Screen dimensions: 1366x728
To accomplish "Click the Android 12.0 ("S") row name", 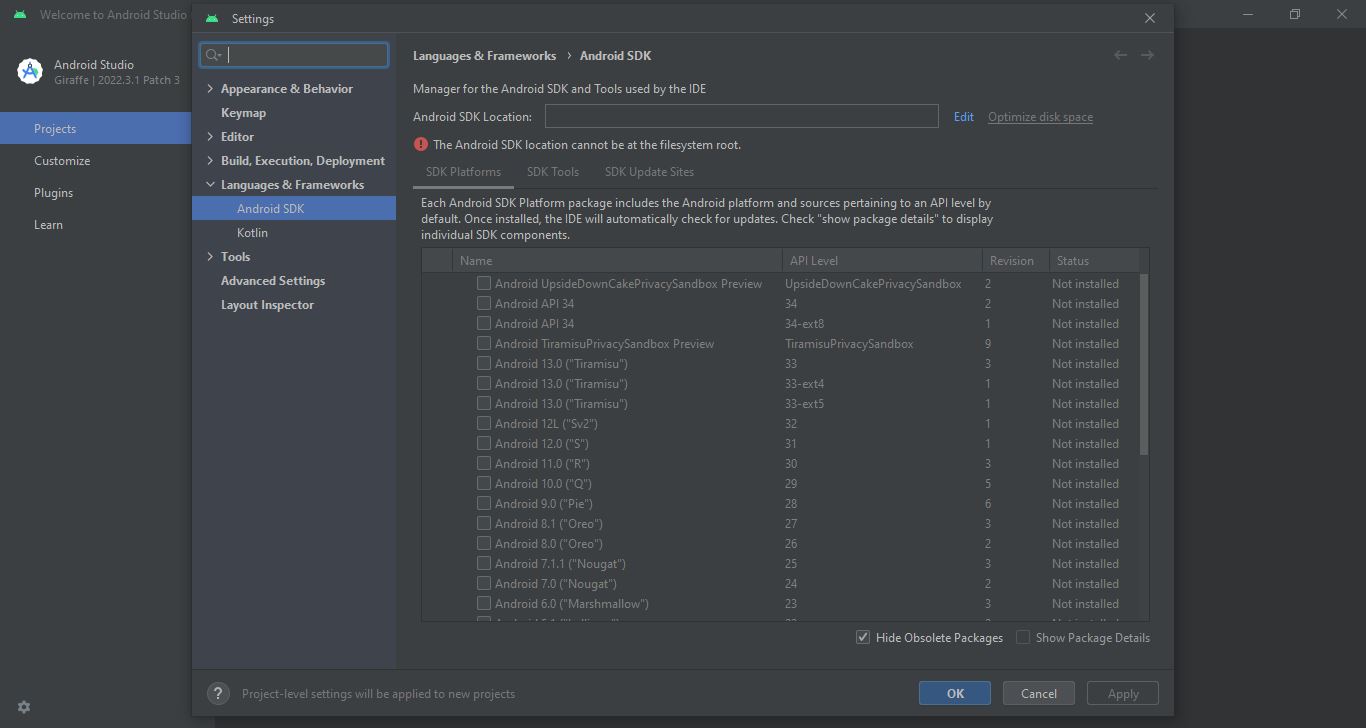I will [541, 443].
